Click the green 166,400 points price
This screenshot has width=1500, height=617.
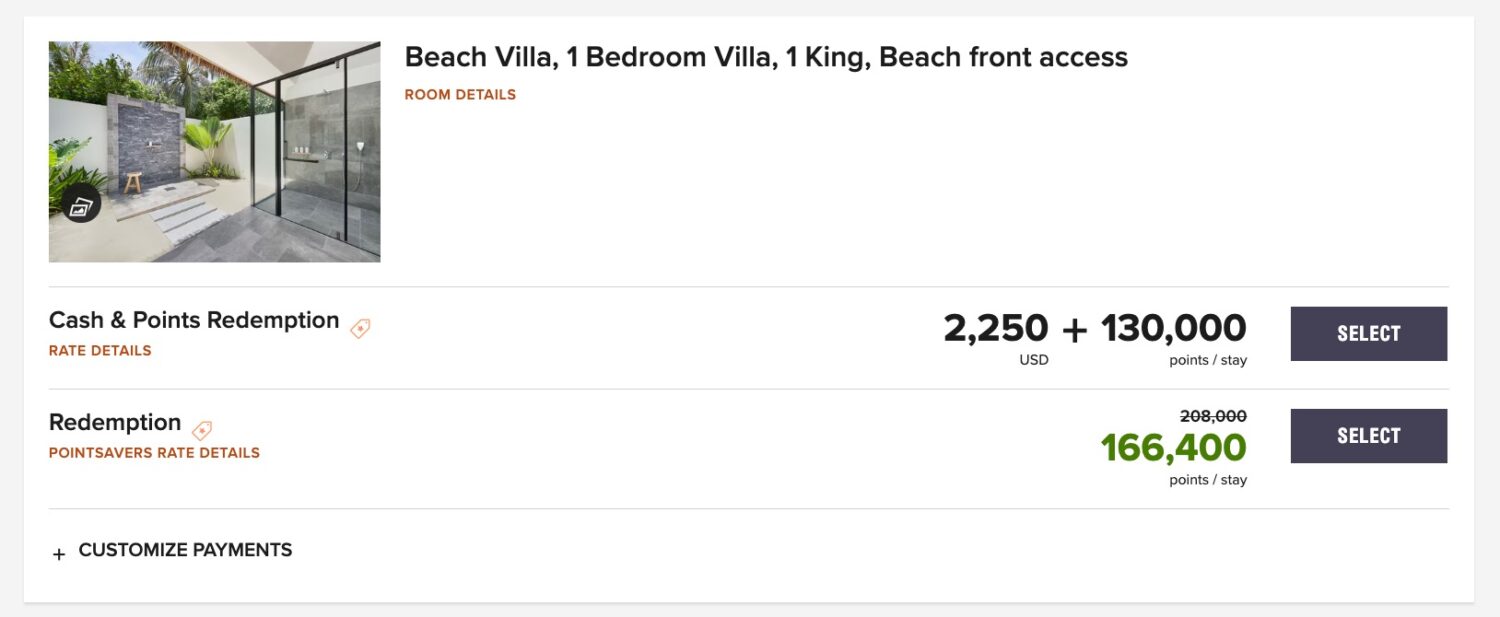click(1173, 448)
